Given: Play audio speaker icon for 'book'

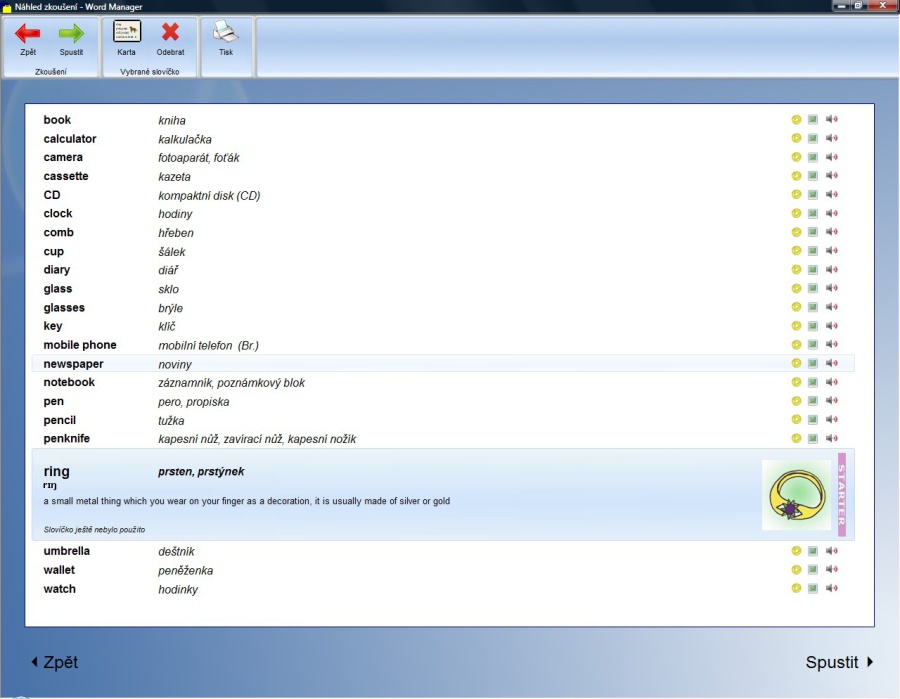Looking at the screenshot, I should click(831, 120).
